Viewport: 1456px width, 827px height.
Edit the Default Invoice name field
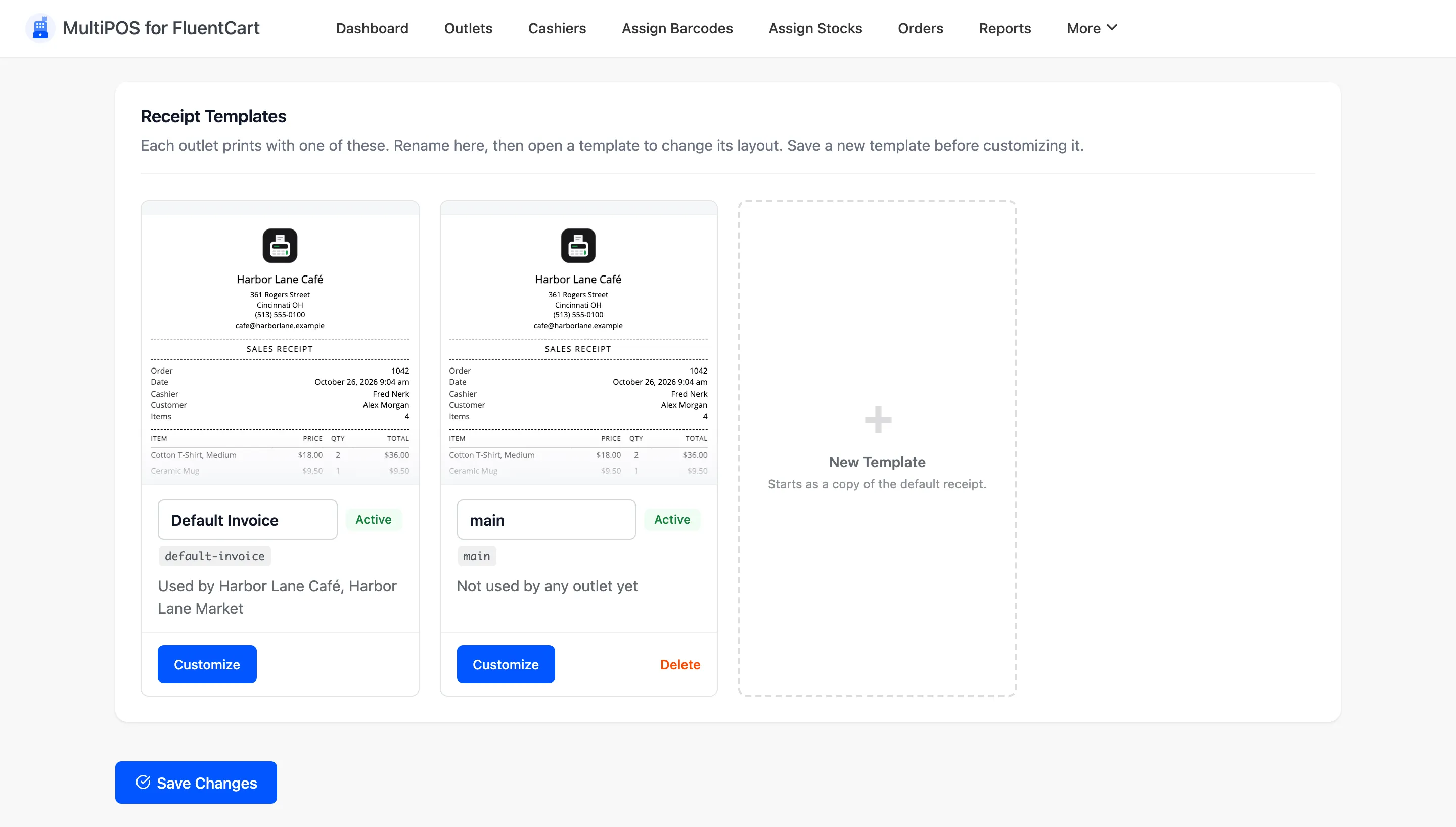(248, 520)
